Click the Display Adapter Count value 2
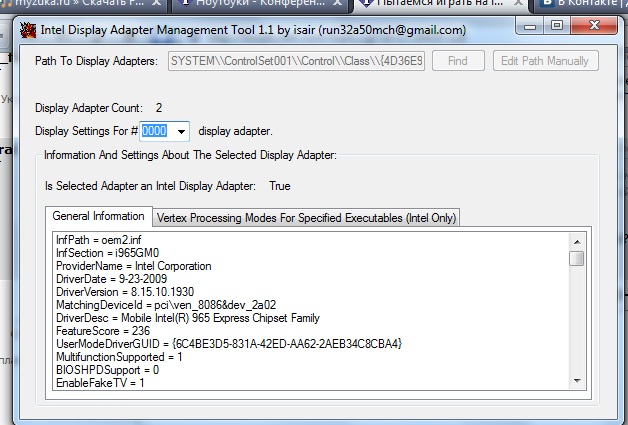Screen dimensions: 628x425 [159, 108]
